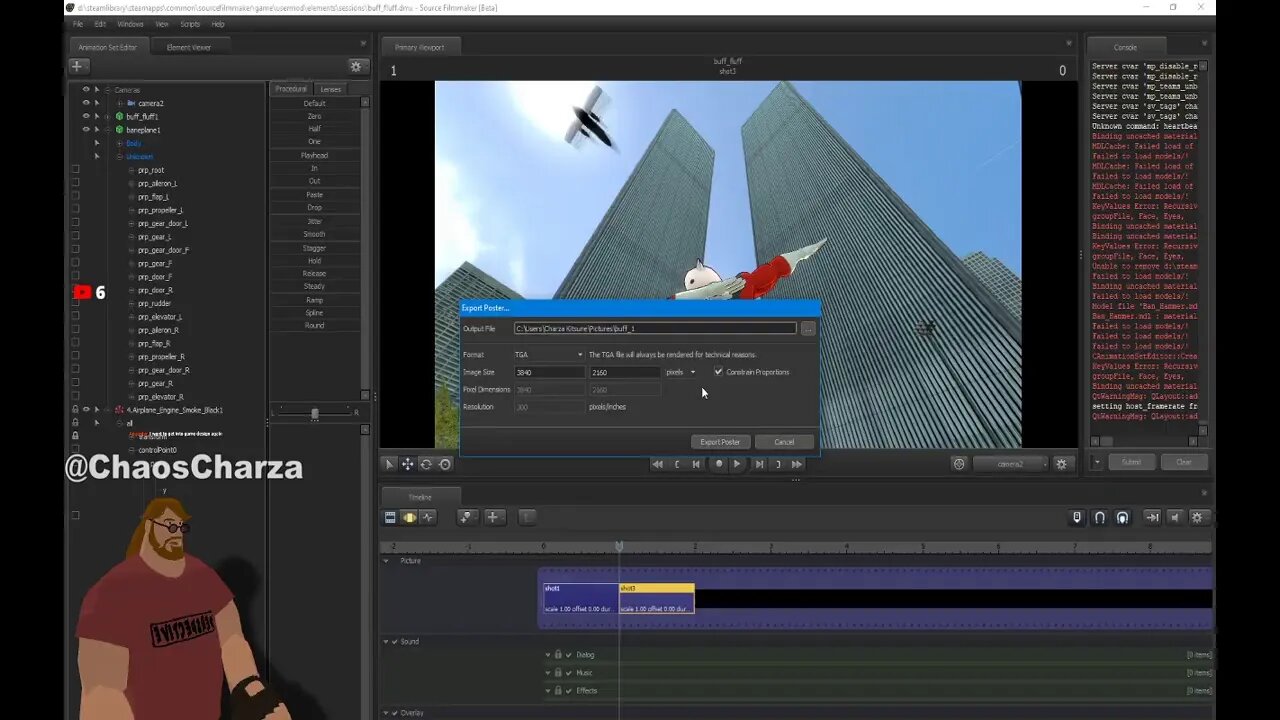Switch to Graph Editor mode in timeline
The width and height of the screenshot is (1280, 720).
(x=428, y=517)
